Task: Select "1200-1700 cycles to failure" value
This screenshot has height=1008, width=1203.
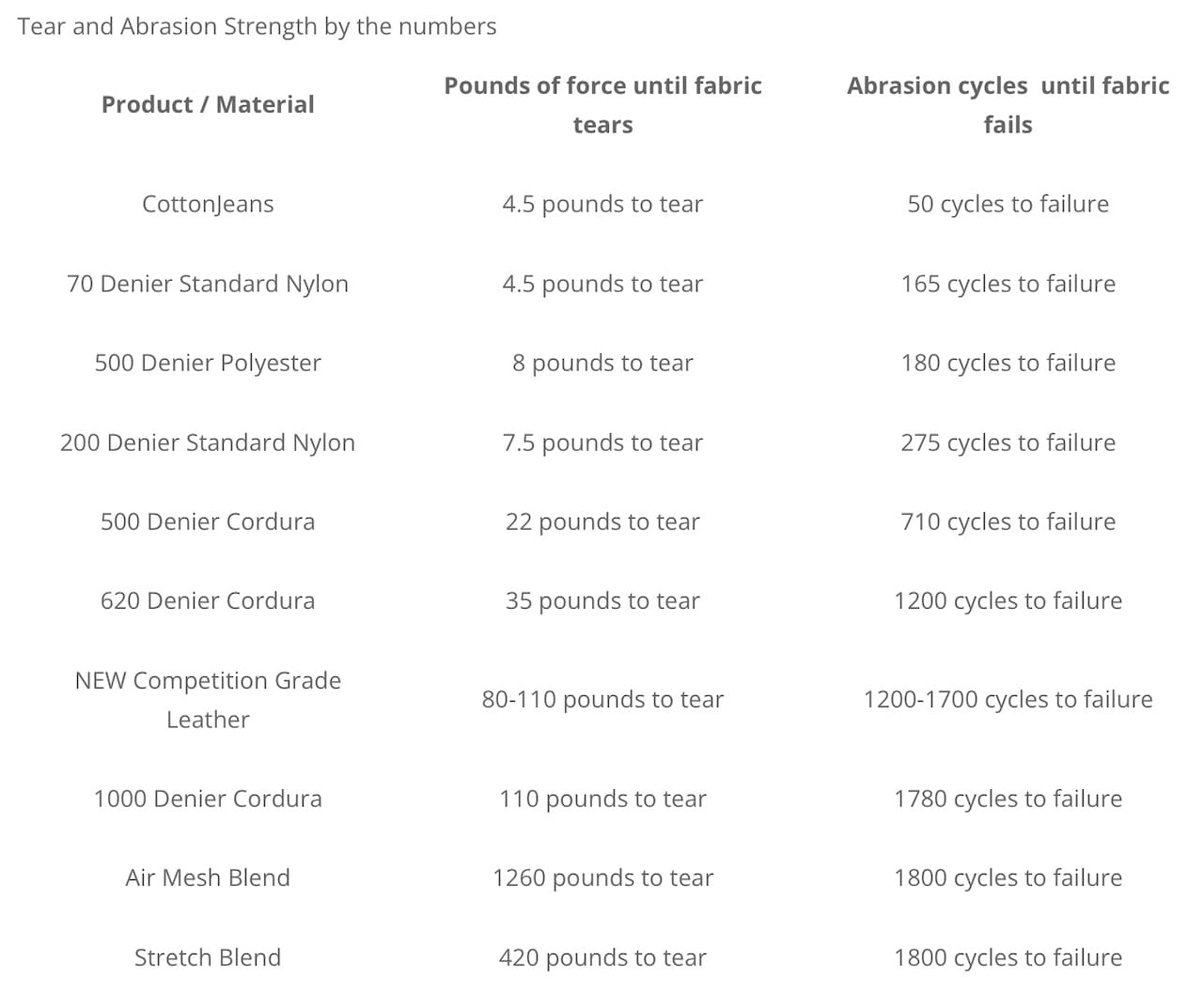Action: (x=1008, y=699)
